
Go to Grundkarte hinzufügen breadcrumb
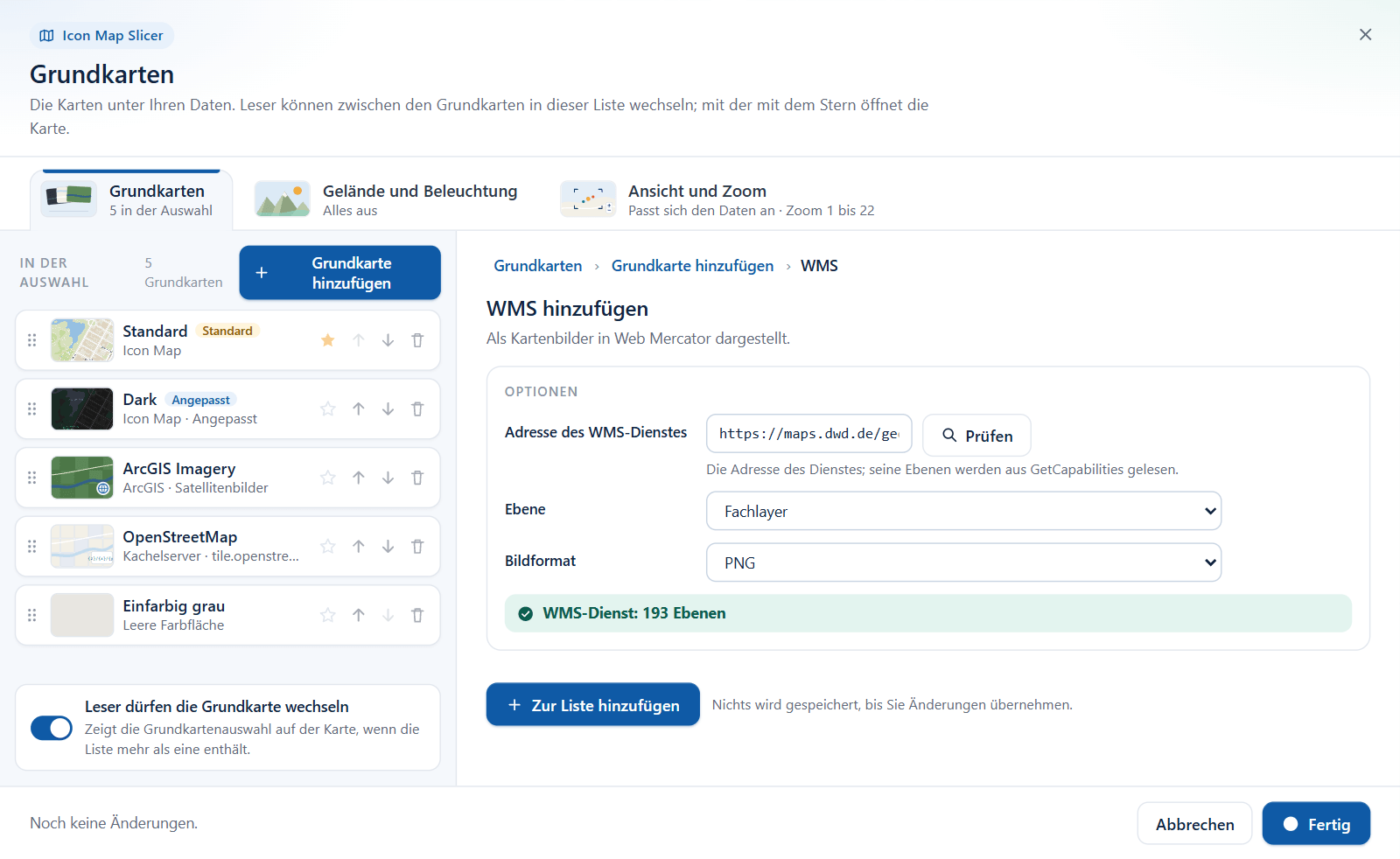pyautogui.click(x=692, y=266)
